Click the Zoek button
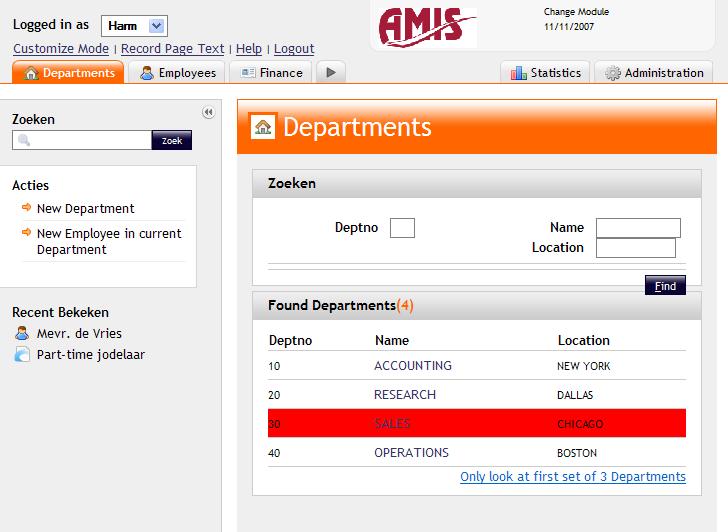Screen dimensions: 728x532 [x=172, y=140]
